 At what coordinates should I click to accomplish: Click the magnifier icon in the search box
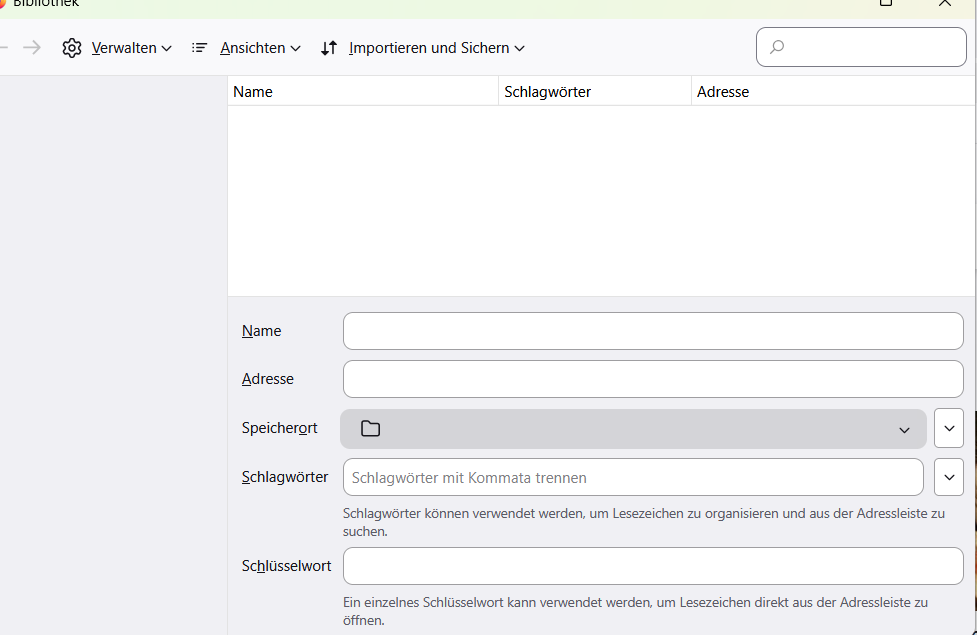click(777, 47)
